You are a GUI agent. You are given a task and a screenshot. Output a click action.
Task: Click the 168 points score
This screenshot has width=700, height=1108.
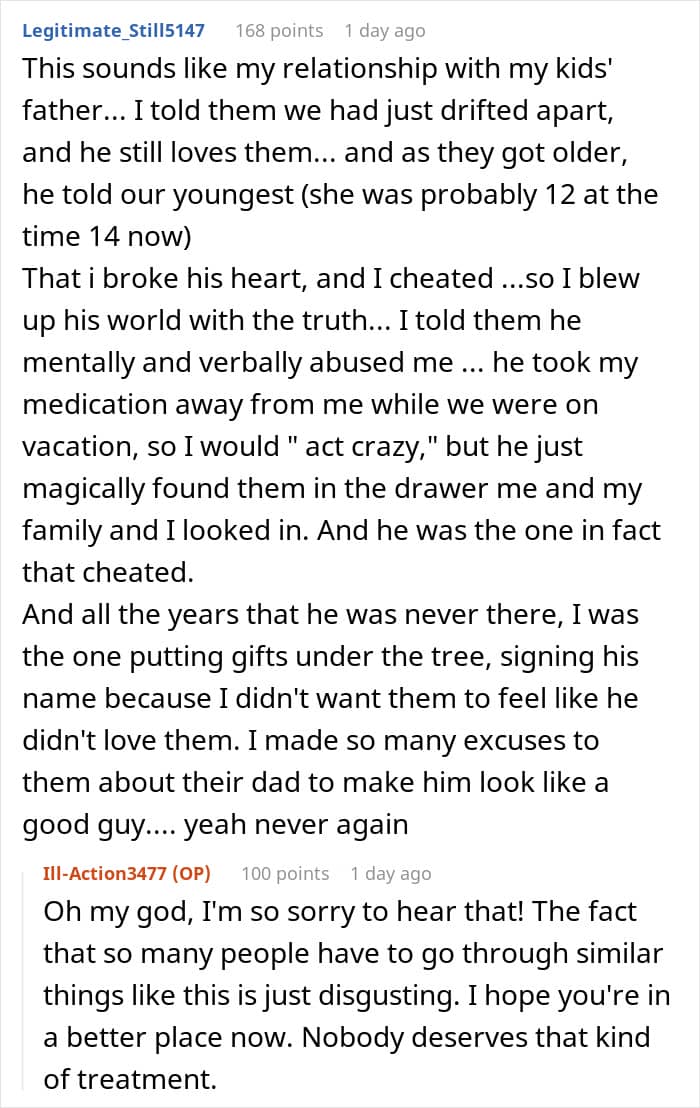[x=279, y=30]
